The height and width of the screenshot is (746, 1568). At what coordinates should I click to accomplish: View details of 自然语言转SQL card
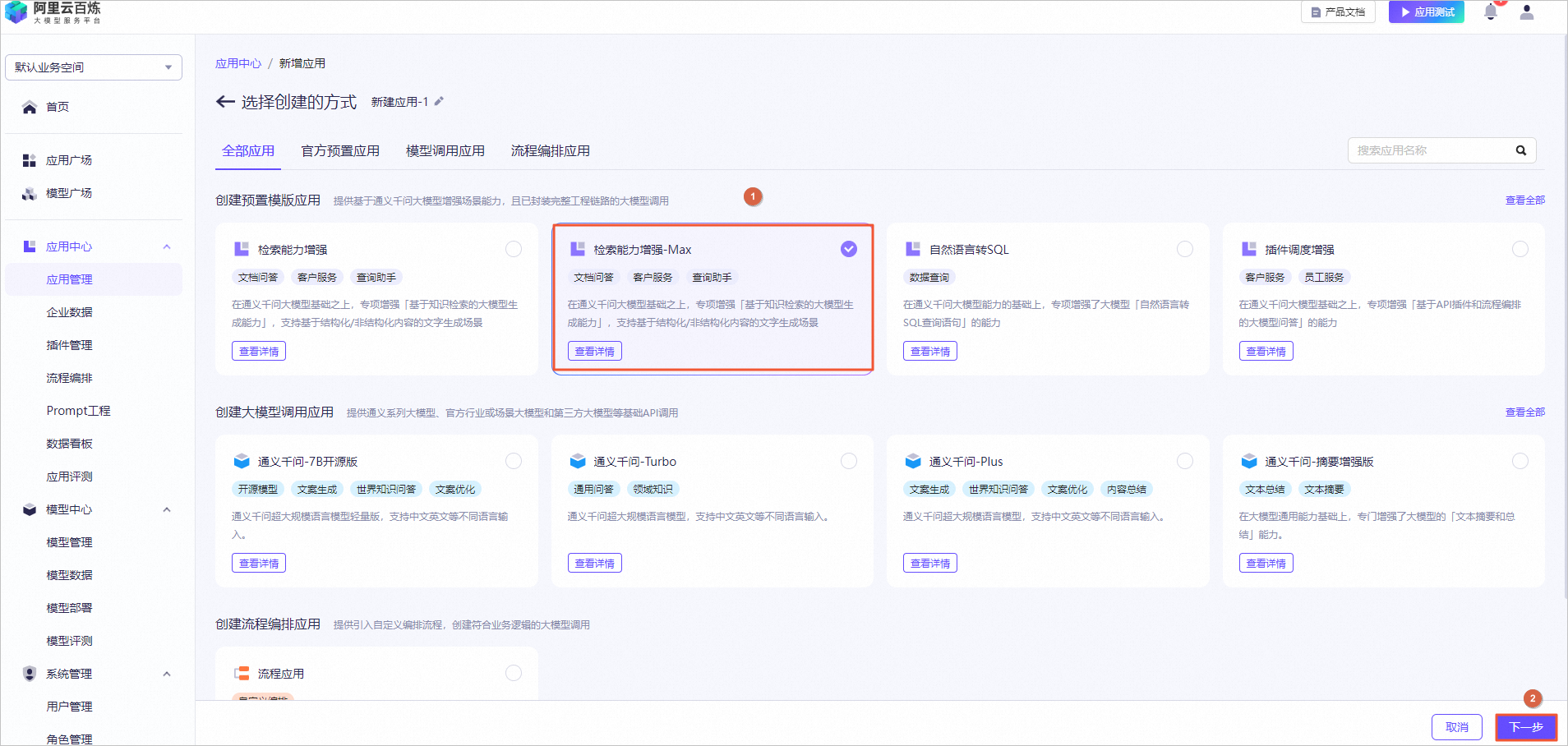[x=930, y=352]
